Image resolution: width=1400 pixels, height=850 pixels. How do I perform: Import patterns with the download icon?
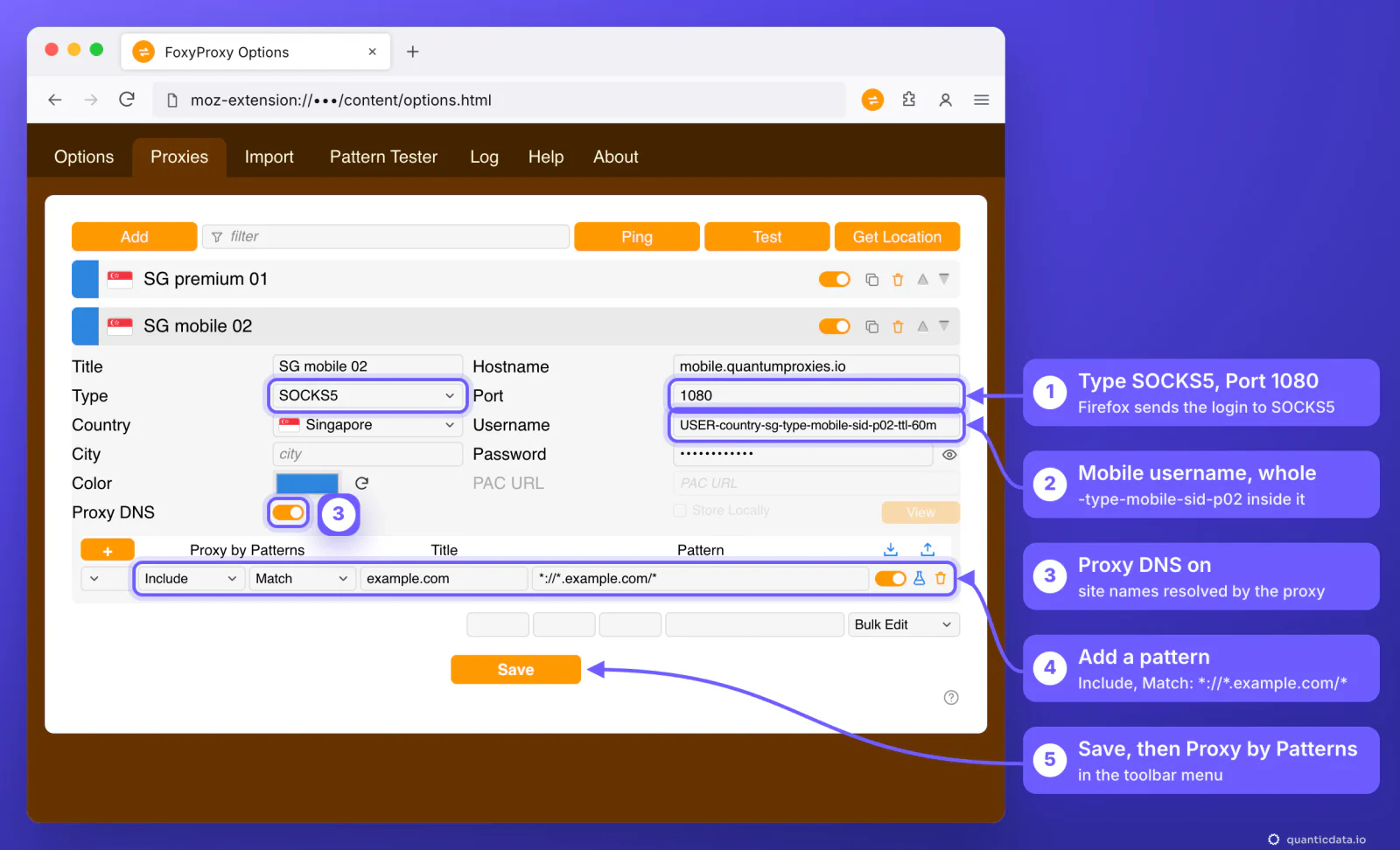[x=891, y=549]
